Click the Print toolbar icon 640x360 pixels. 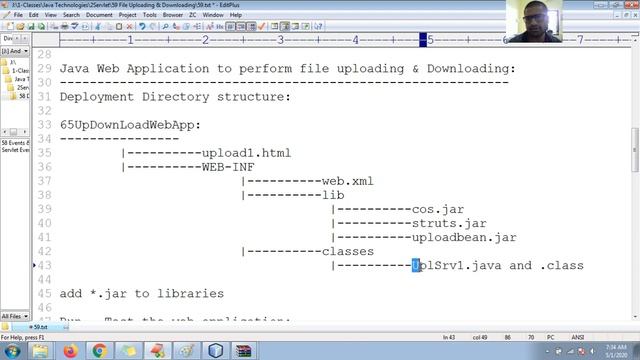pyautogui.click(x=64, y=27)
